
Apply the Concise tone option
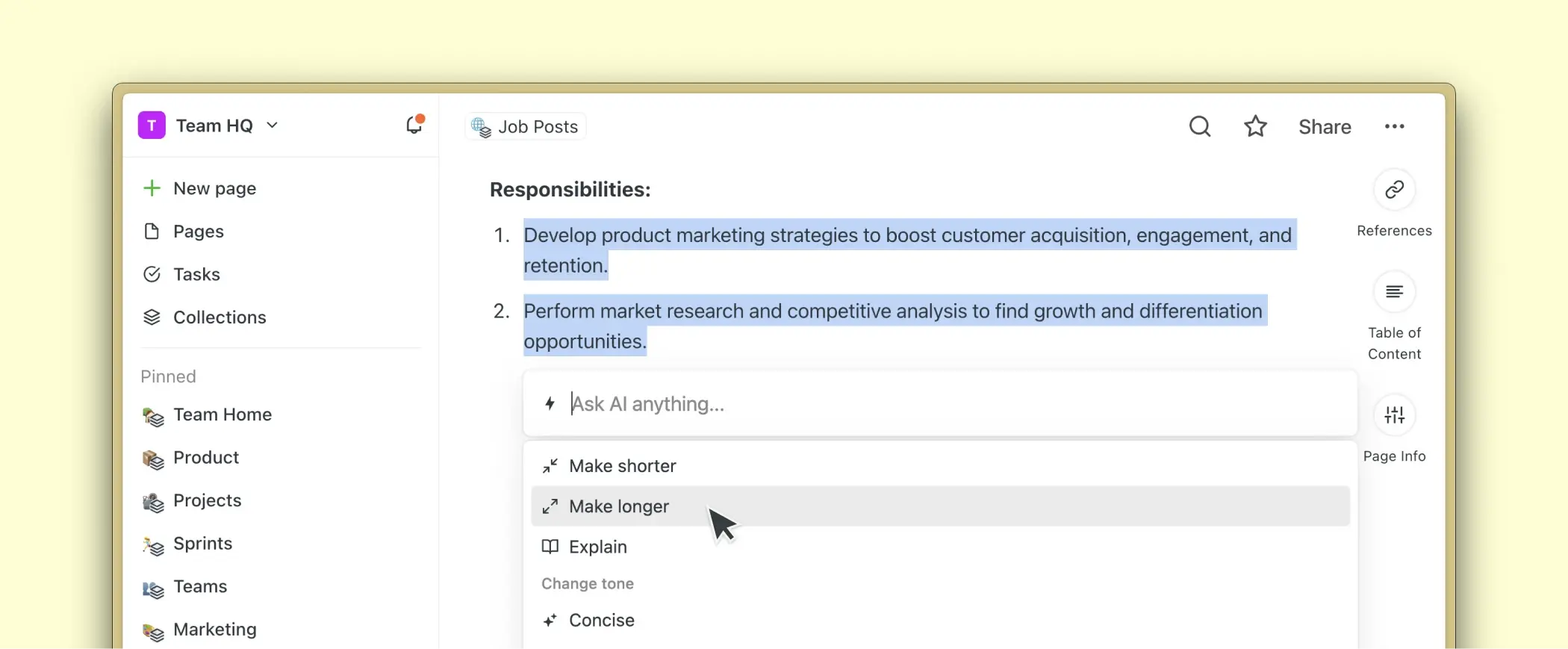click(601, 621)
